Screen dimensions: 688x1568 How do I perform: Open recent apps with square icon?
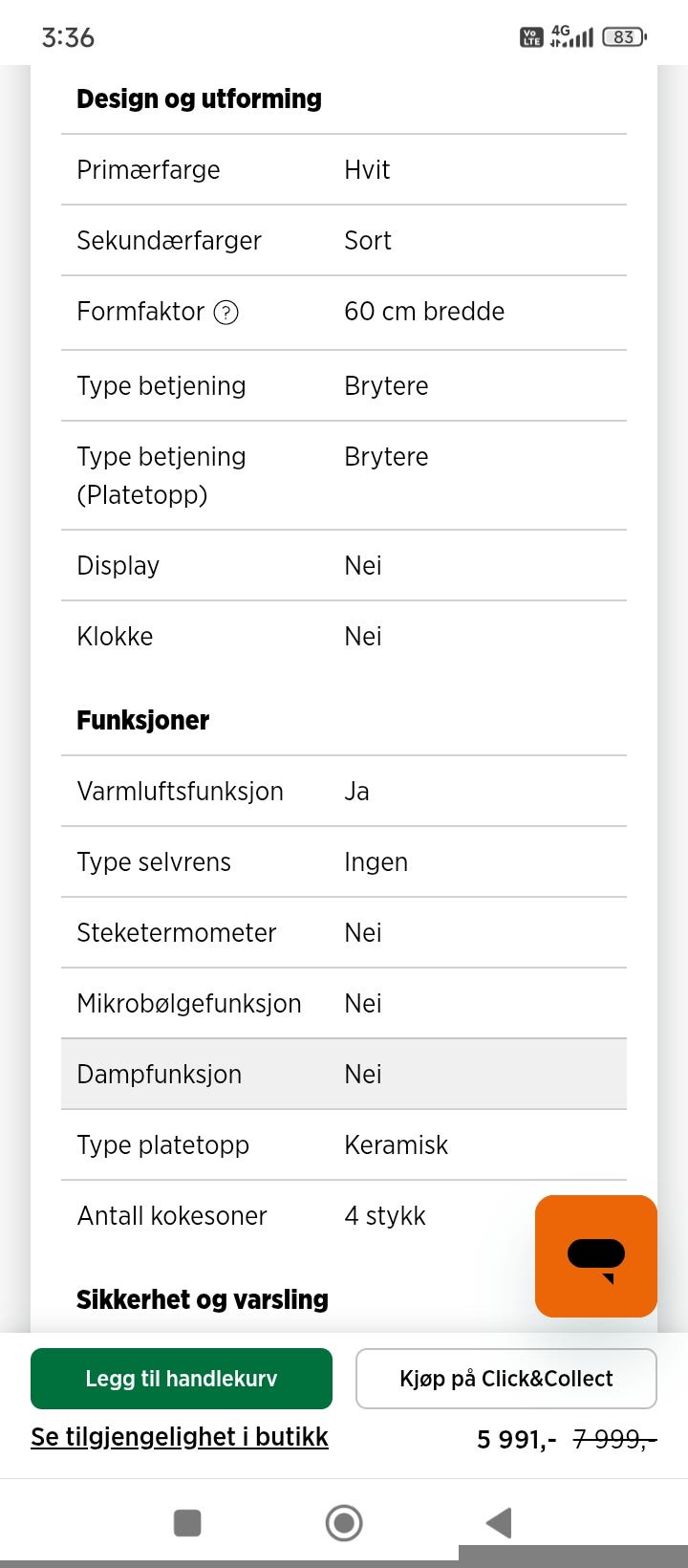pos(187,1522)
